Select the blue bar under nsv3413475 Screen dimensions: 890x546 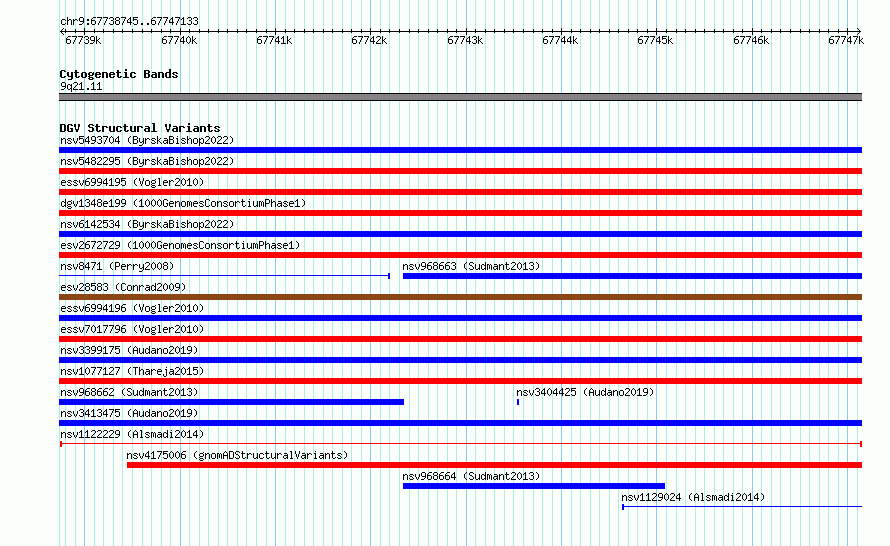460,423
